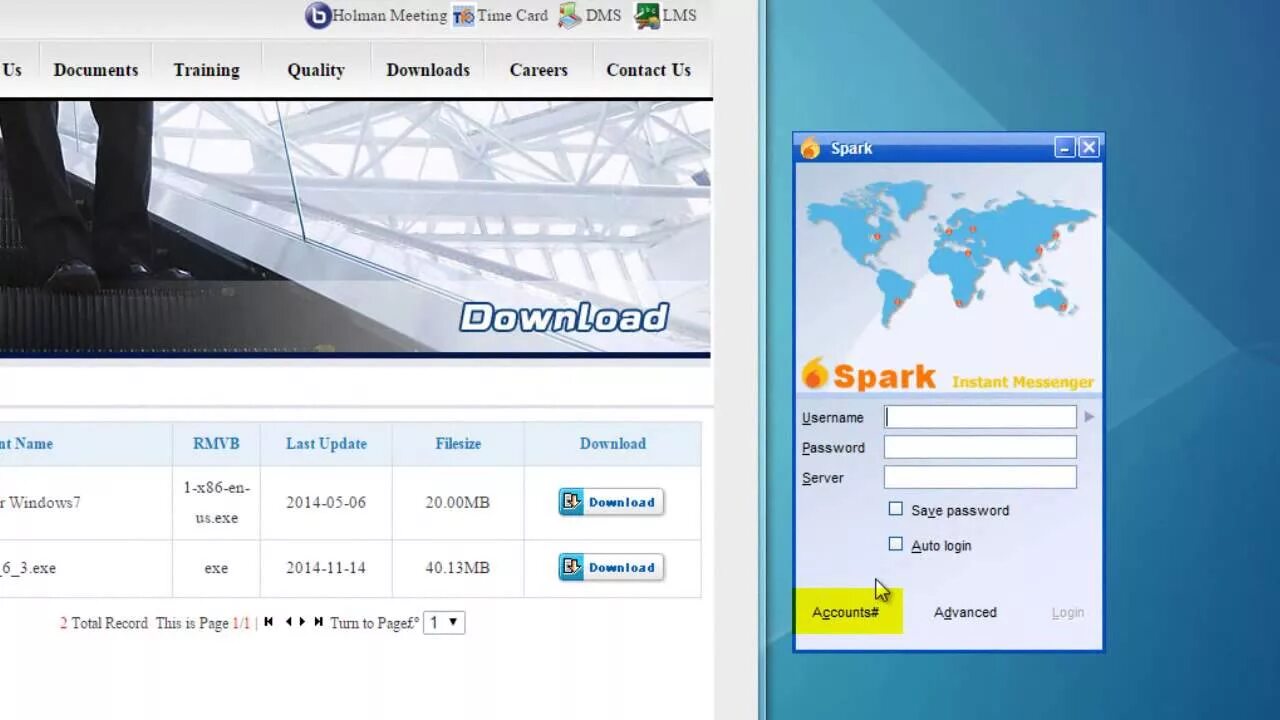The height and width of the screenshot is (720, 1280).
Task: Click the Accounts button in Spark
Action: (x=846, y=612)
